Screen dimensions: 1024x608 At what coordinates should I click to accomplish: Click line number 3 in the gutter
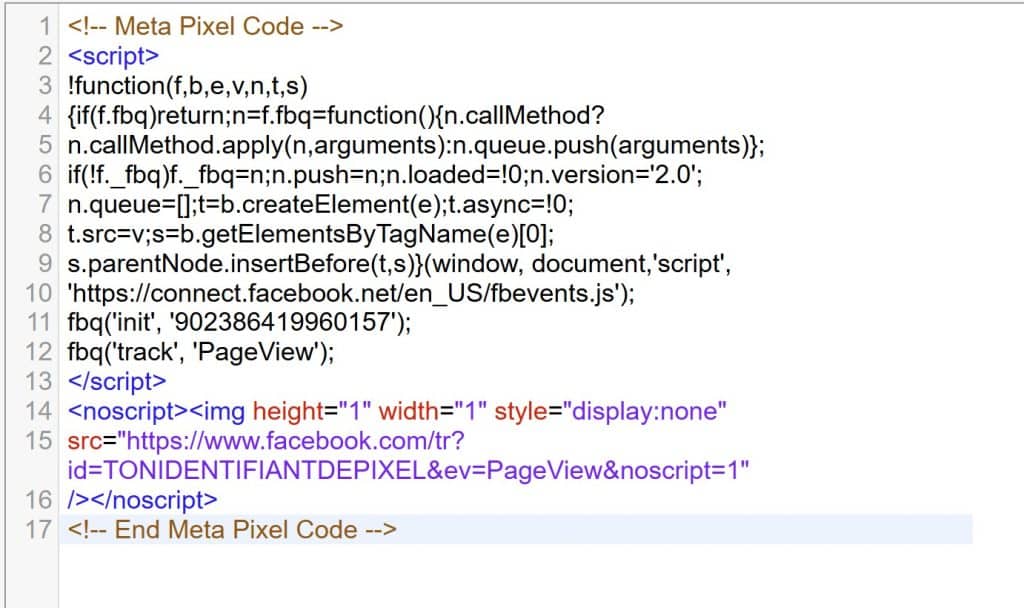coord(45,86)
